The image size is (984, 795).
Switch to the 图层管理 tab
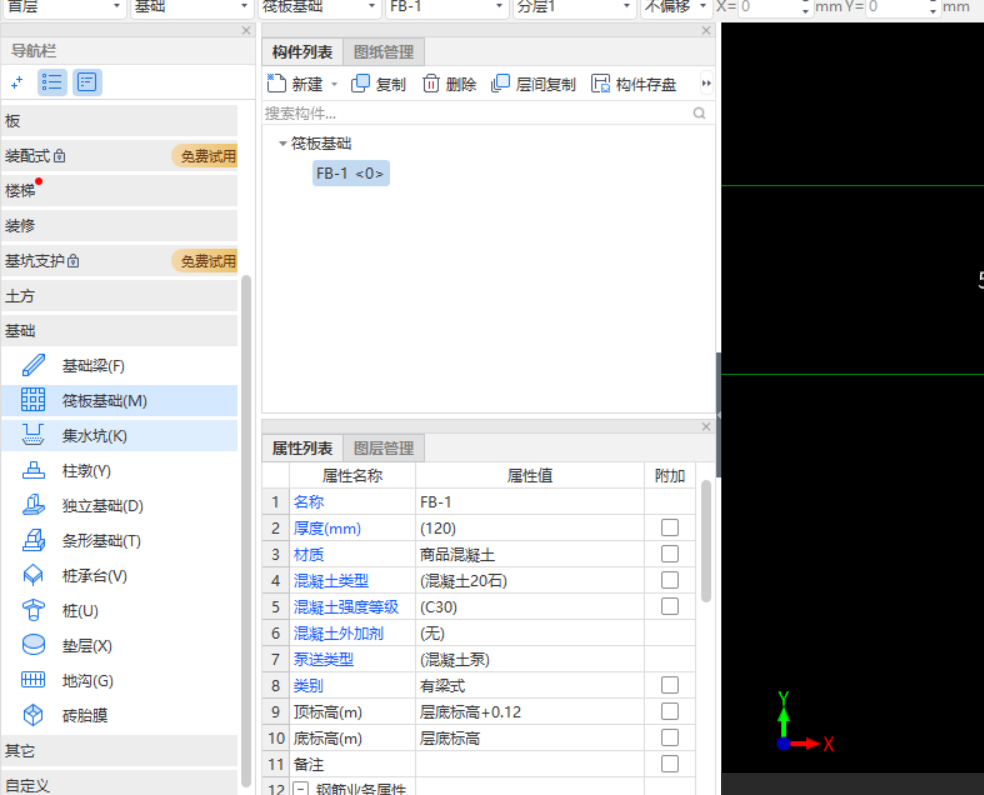383,448
